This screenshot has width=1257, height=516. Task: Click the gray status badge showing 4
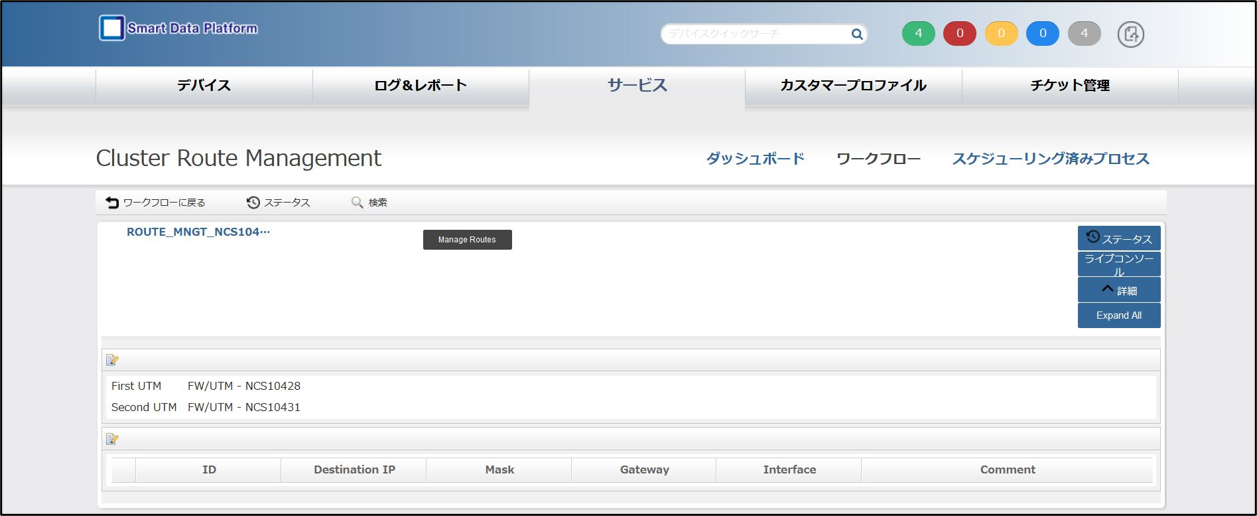(1084, 34)
